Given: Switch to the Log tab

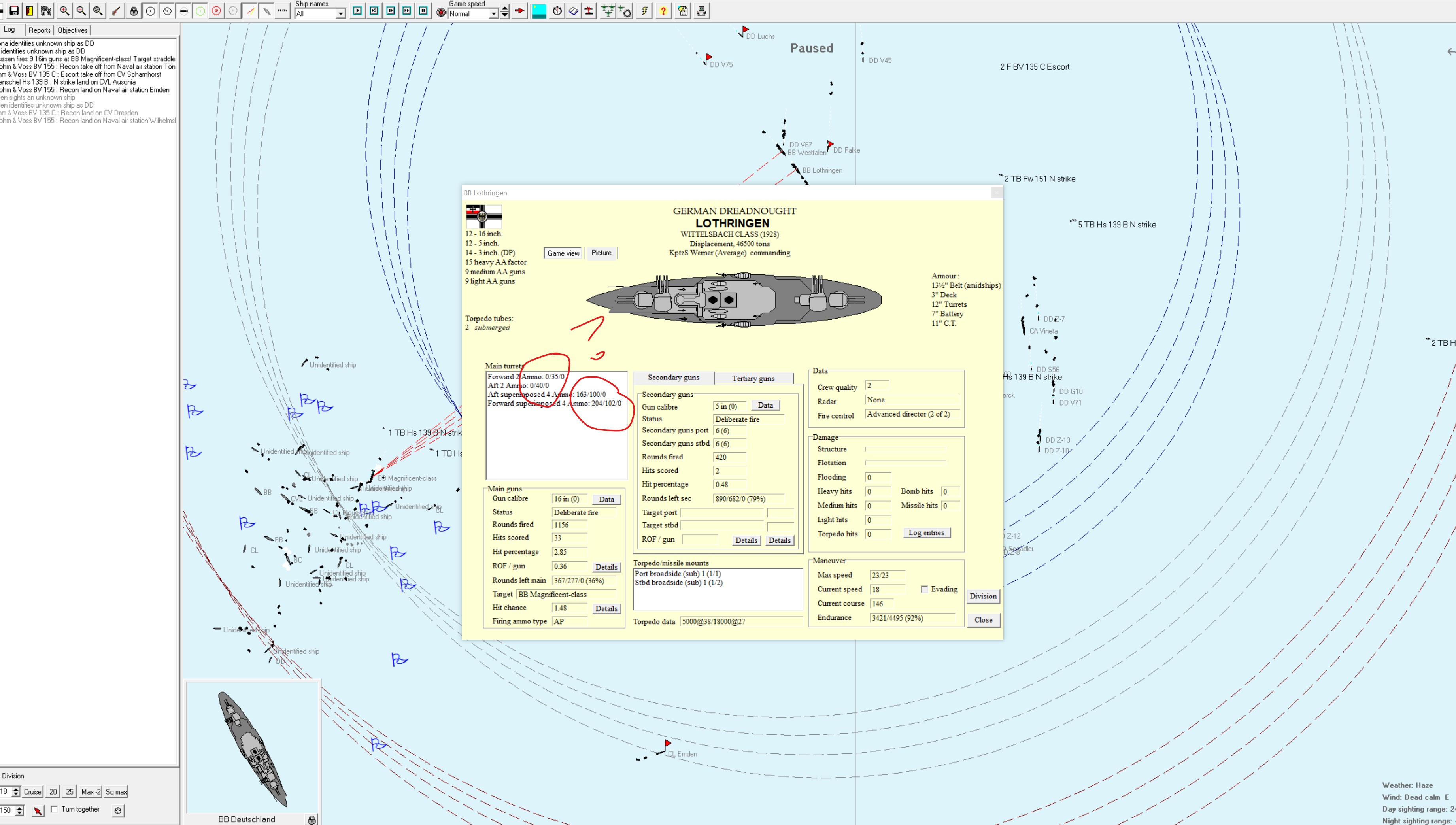Looking at the screenshot, I should pyautogui.click(x=9, y=30).
